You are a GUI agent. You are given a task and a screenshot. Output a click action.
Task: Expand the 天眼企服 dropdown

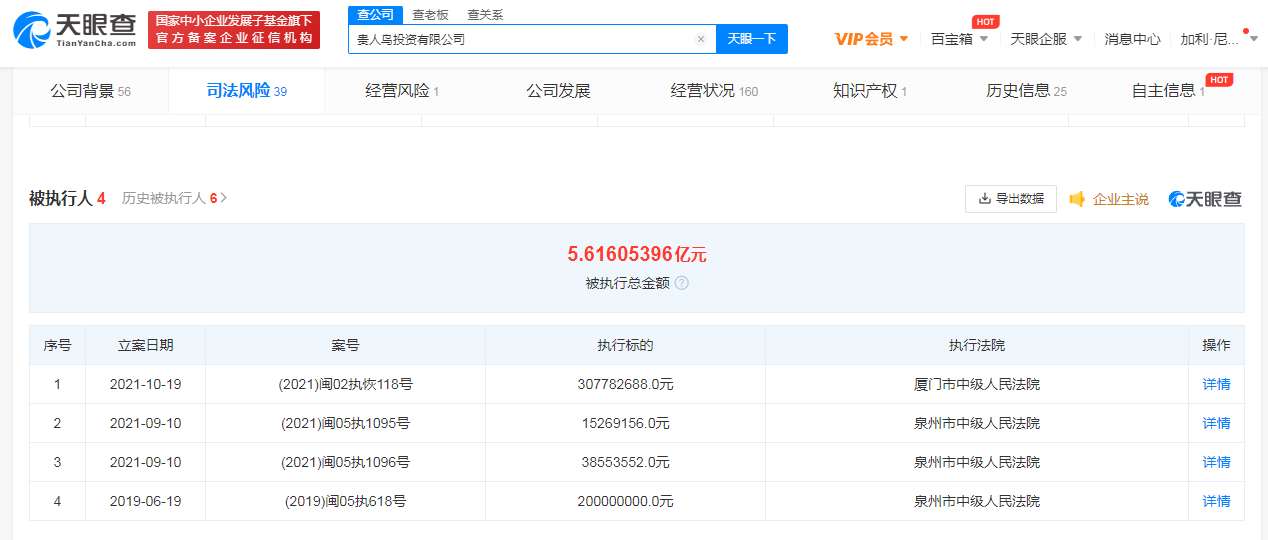pyautogui.click(x=1046, y=39)
